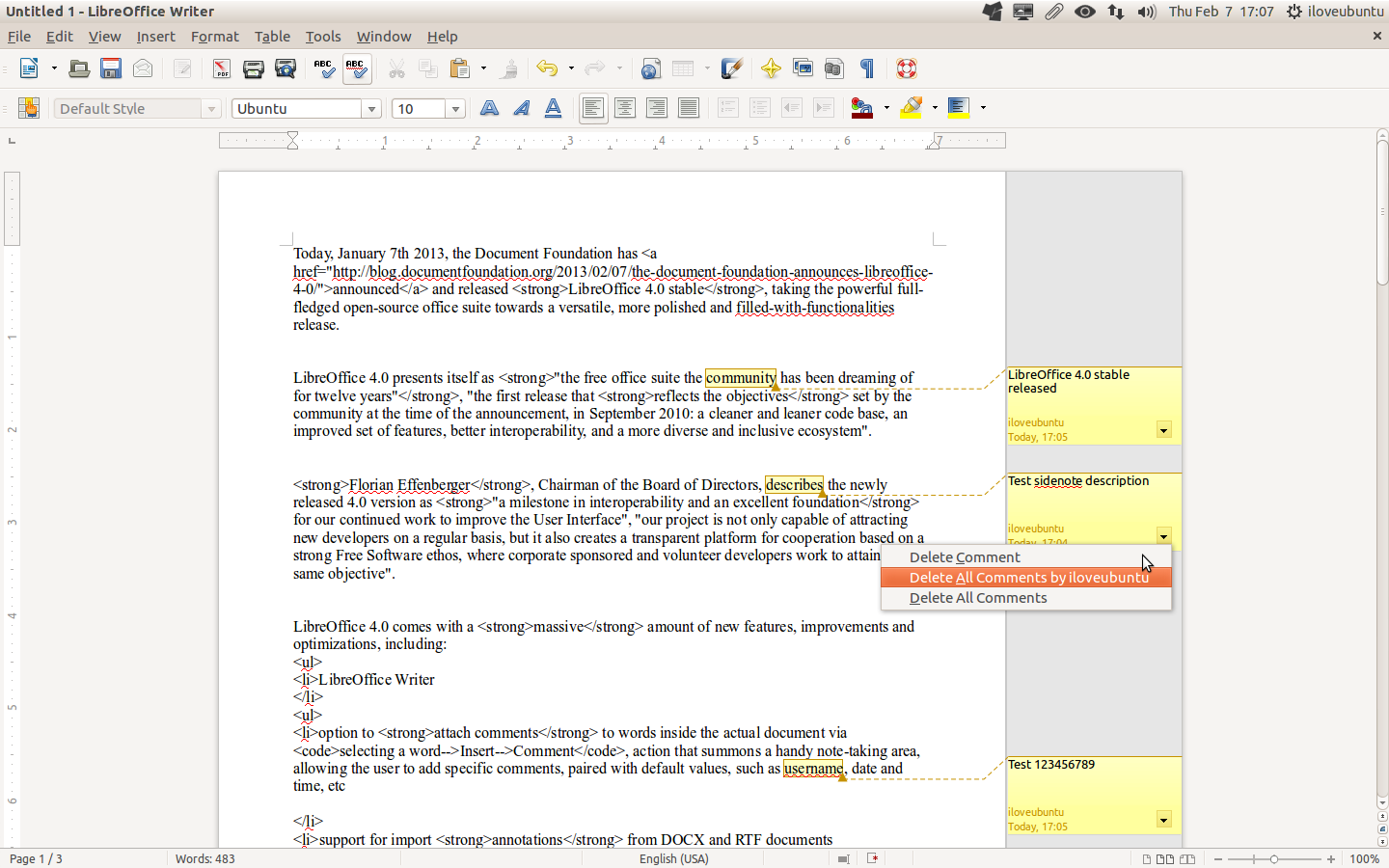Open the Font Name dropdown
The height and width of the screenshot is (868, 1389).
(x=371, y=109)
